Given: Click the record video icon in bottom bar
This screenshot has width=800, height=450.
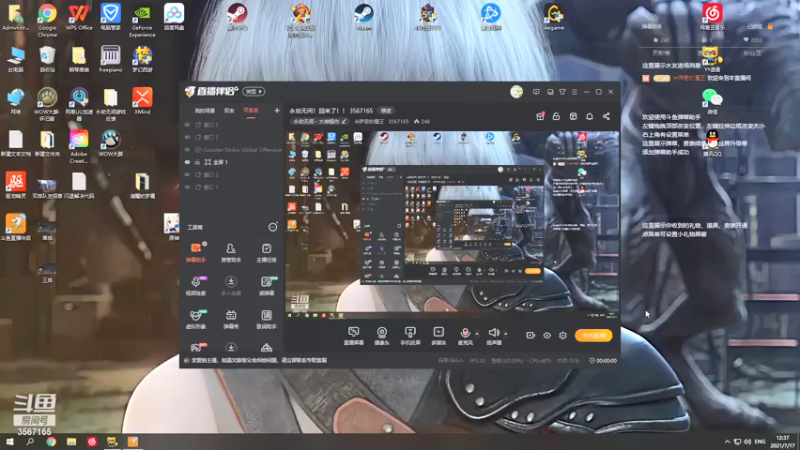Looking at the screenshot, I should click(530, 335).
